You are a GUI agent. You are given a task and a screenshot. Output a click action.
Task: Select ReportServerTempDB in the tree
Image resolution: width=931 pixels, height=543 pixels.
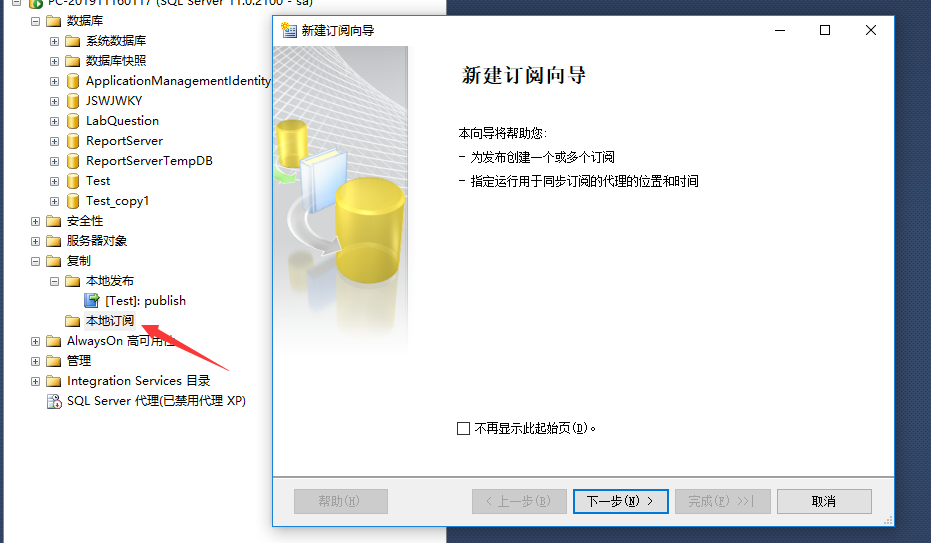(x=149, y=161)
